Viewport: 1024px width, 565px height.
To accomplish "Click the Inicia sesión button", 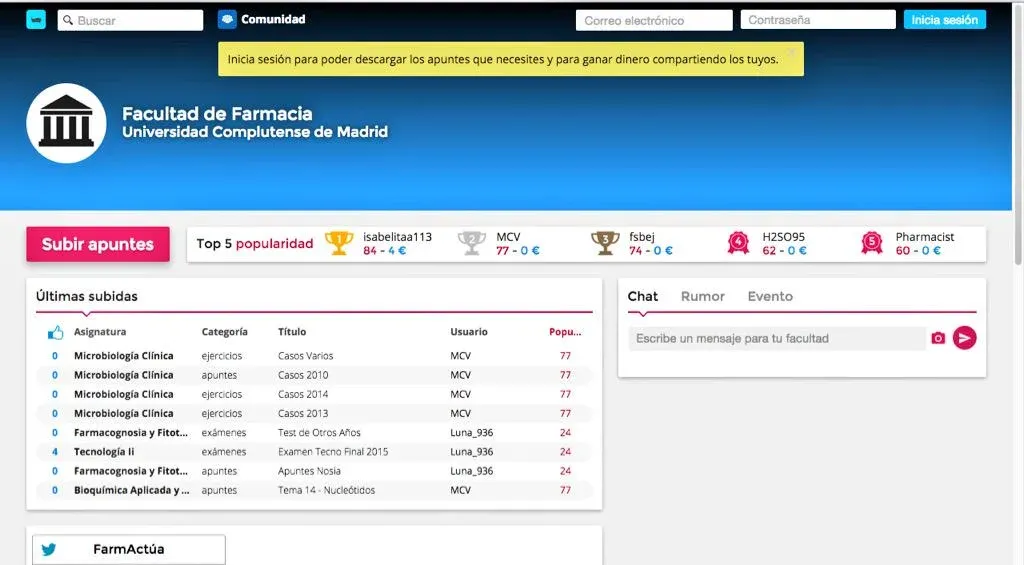I will click(944, 20).
